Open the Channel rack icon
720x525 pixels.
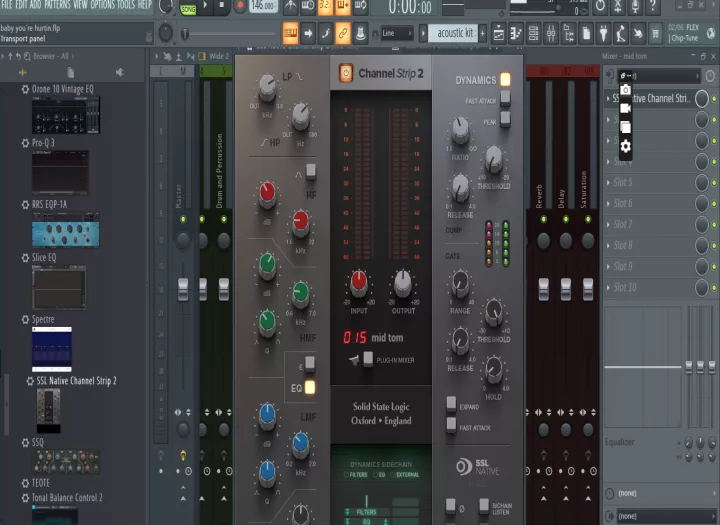pyautogui.click(x=533, y=33)
